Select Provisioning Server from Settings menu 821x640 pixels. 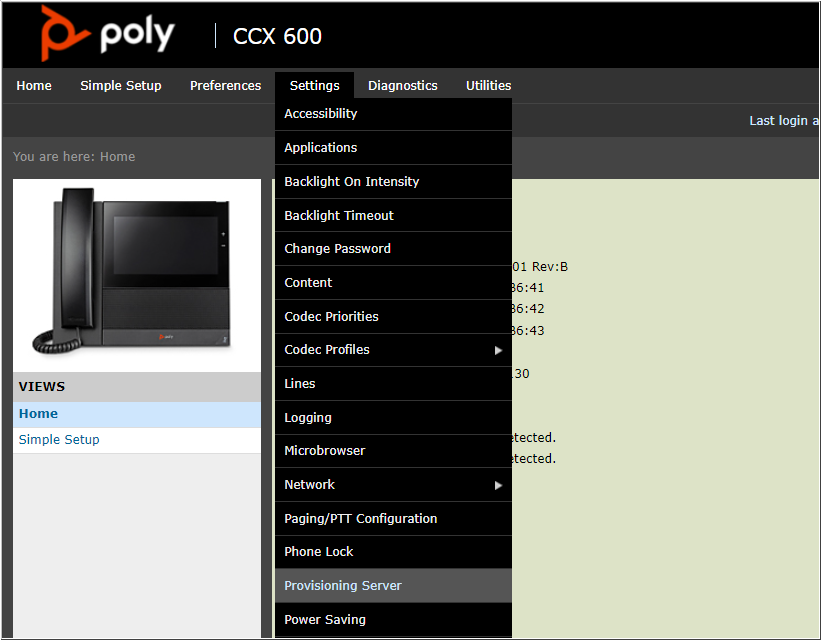click(x=343, y=586)
